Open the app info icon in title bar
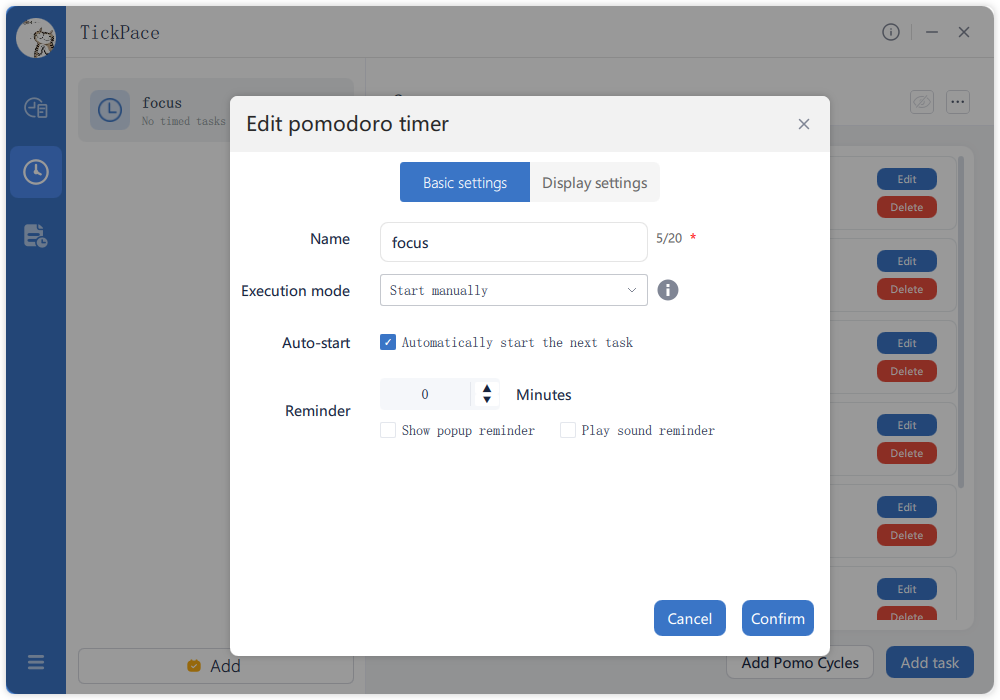Viewport: 1000px width, 700px height. click(891, 32)
